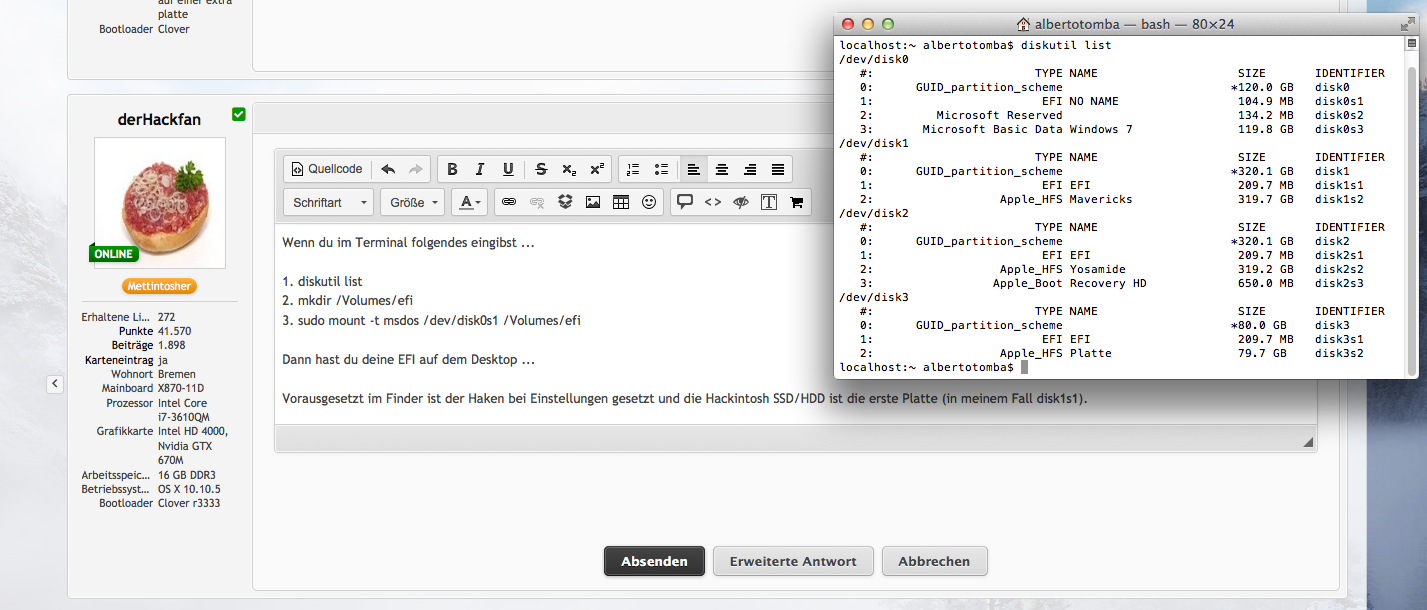1427x610 pixels.
Task: Click into the editor text area
Action: pyautogui.click(x=795, y=325)
